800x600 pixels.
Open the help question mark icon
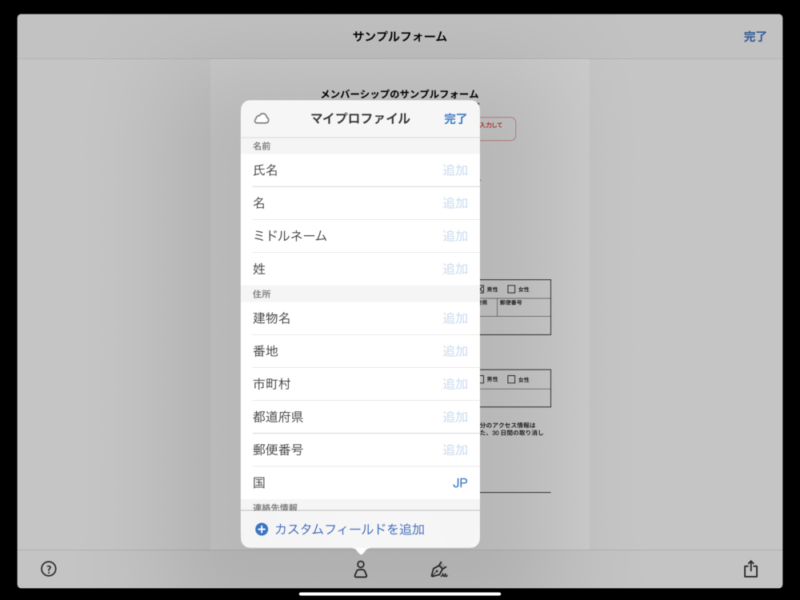pyautogui.click(x=48, y=568)
